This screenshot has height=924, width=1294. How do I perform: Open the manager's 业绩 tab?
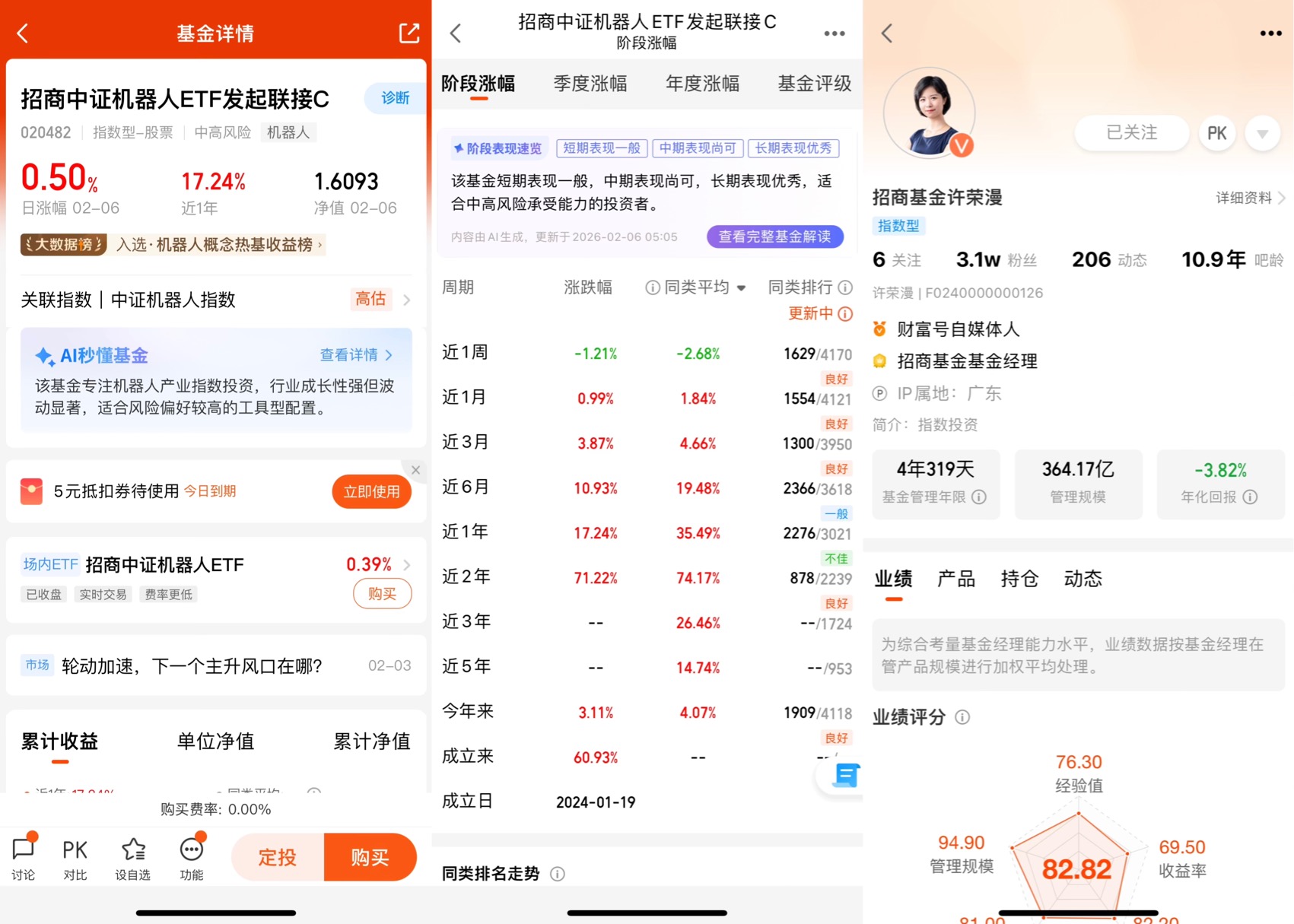893,579
